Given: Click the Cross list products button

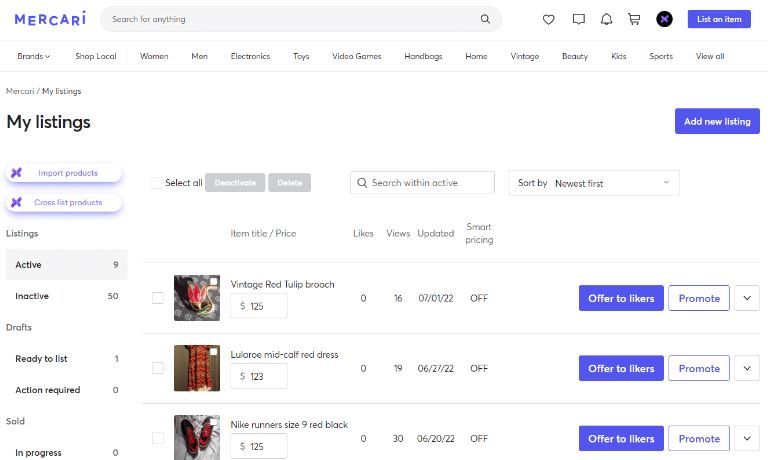Looking at the screenshot, I should coord(64,202).
